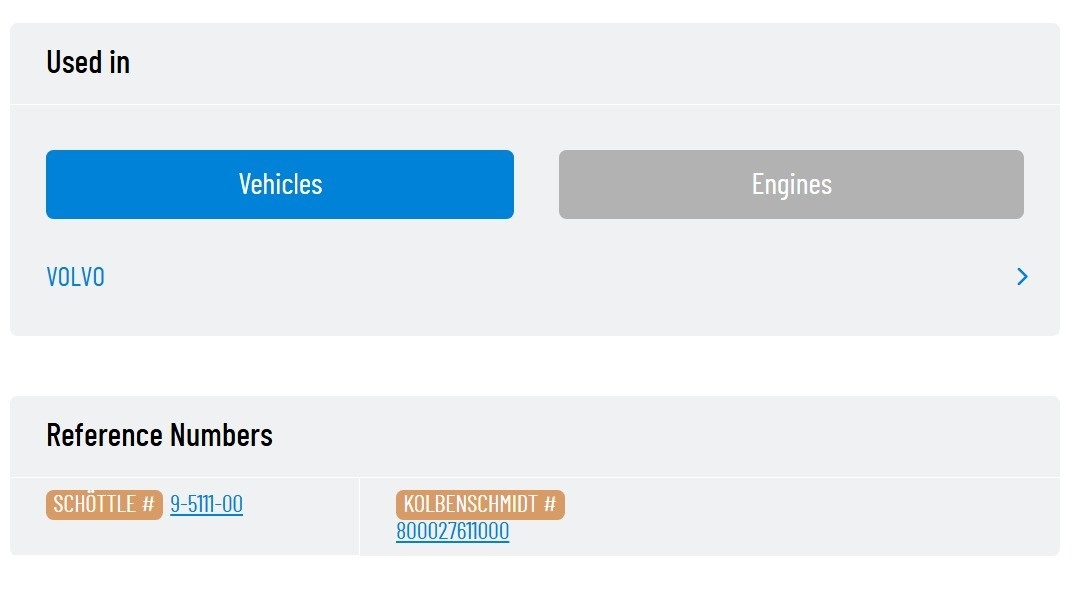The height and width of the screenshot is (592, 1084).
Task: Click the orange Kolbenschmidt label tag
Action: 480,505
